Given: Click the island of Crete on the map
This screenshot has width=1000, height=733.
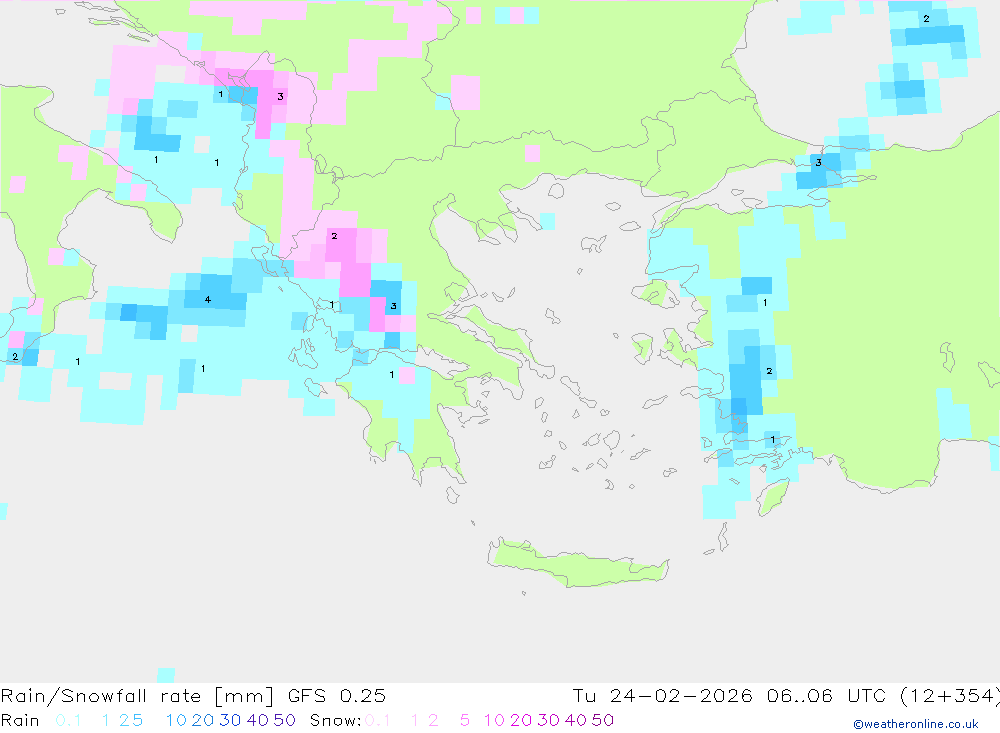Looking at the screenshot, I should (577, 563).
